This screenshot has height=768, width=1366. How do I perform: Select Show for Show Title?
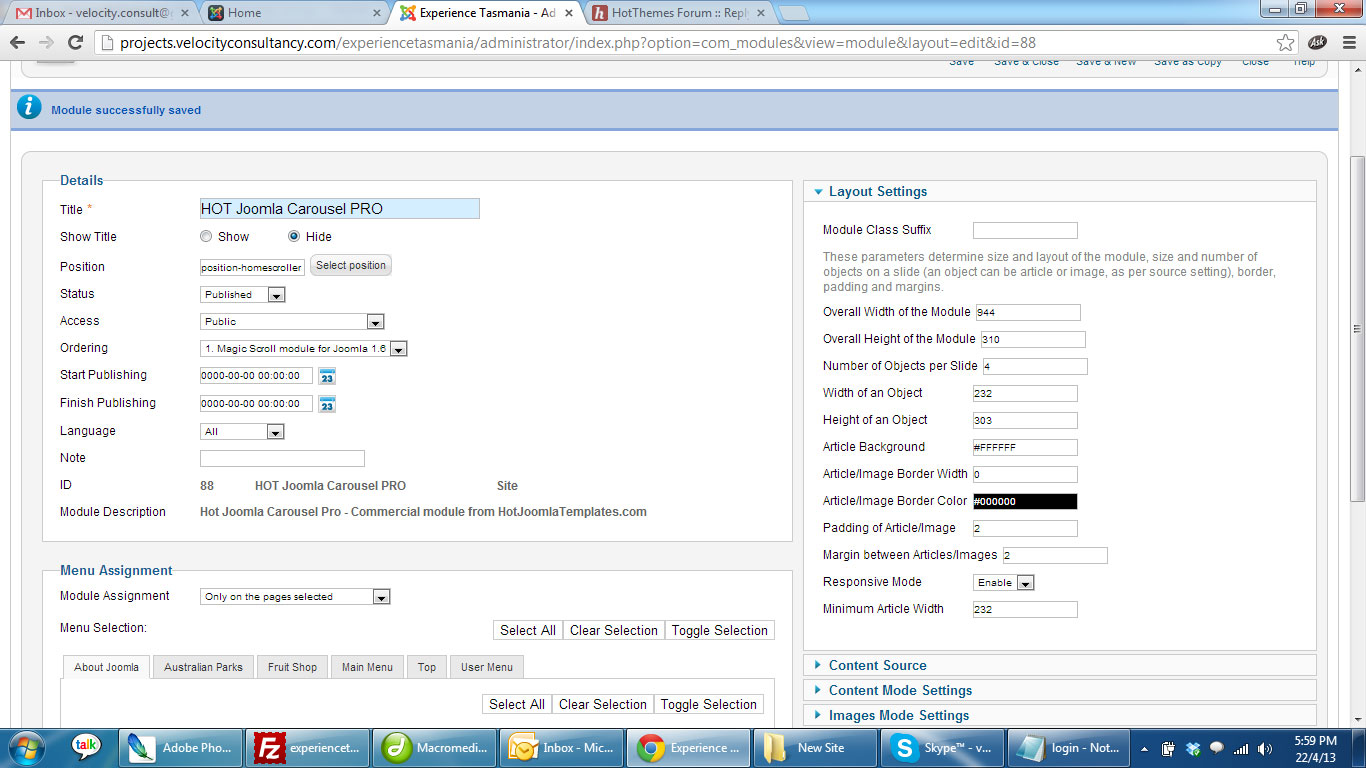tap(206, 237)
